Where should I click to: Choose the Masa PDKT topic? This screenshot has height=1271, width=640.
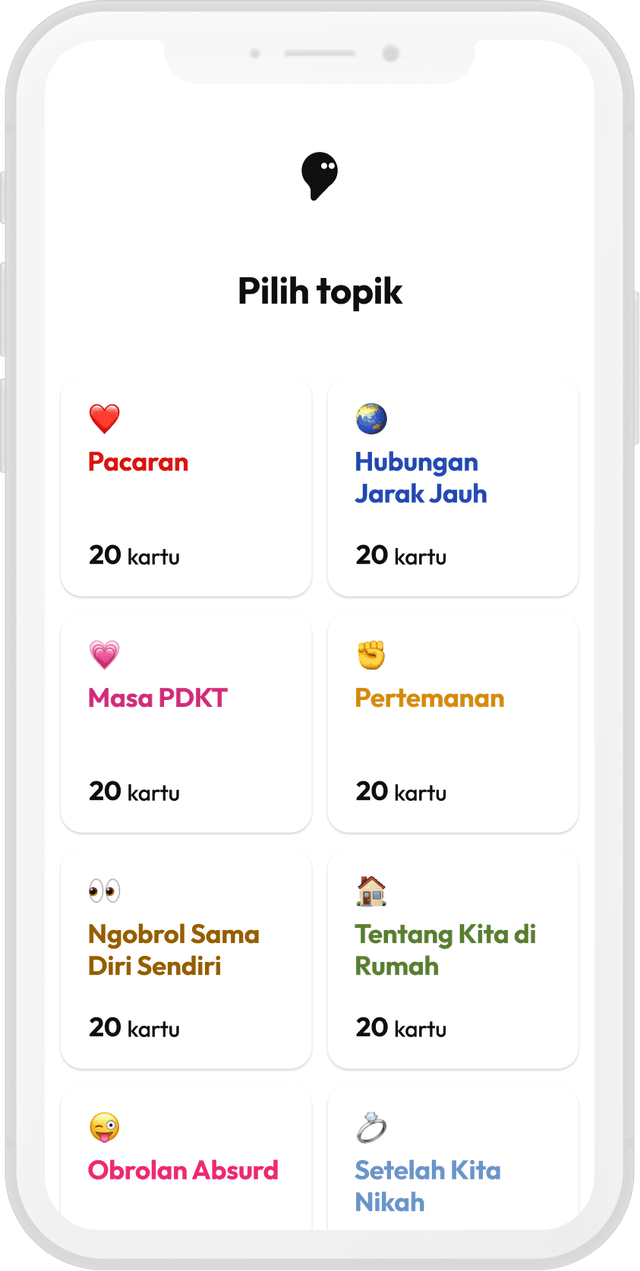pyautogui.click(x=186, y=723)
